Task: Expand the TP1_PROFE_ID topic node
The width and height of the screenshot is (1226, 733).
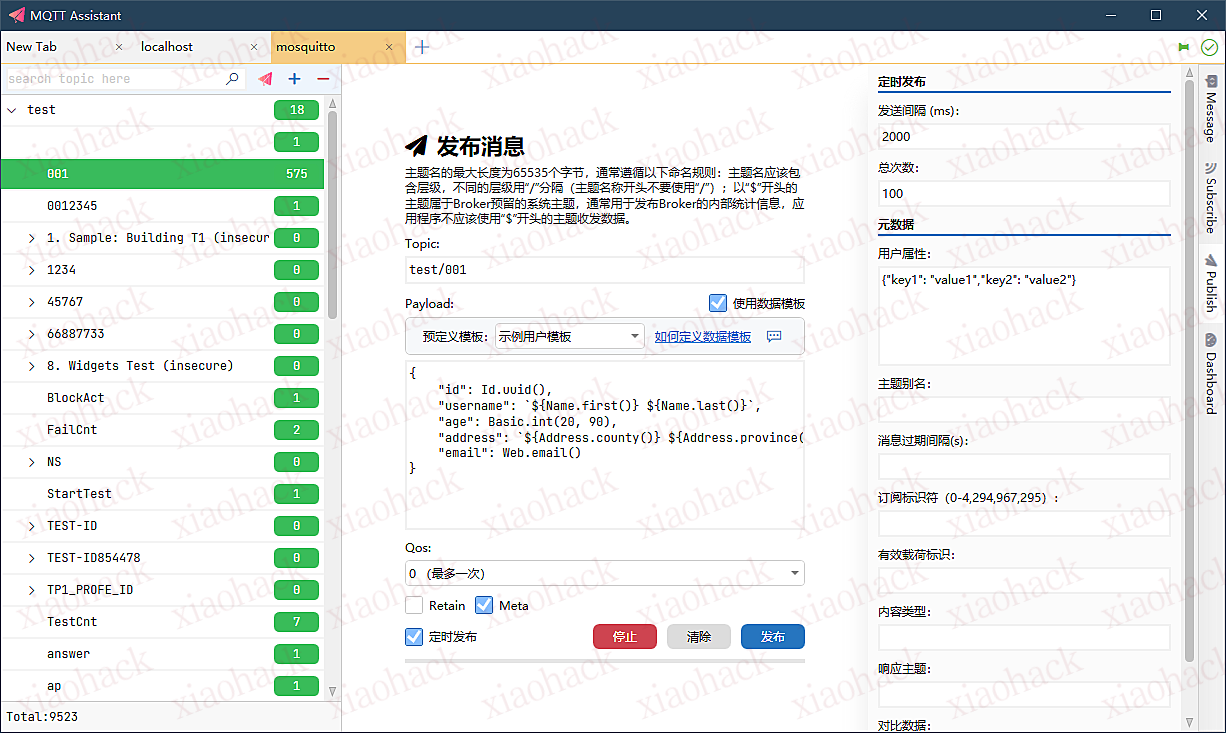Action: click(32, 590)
